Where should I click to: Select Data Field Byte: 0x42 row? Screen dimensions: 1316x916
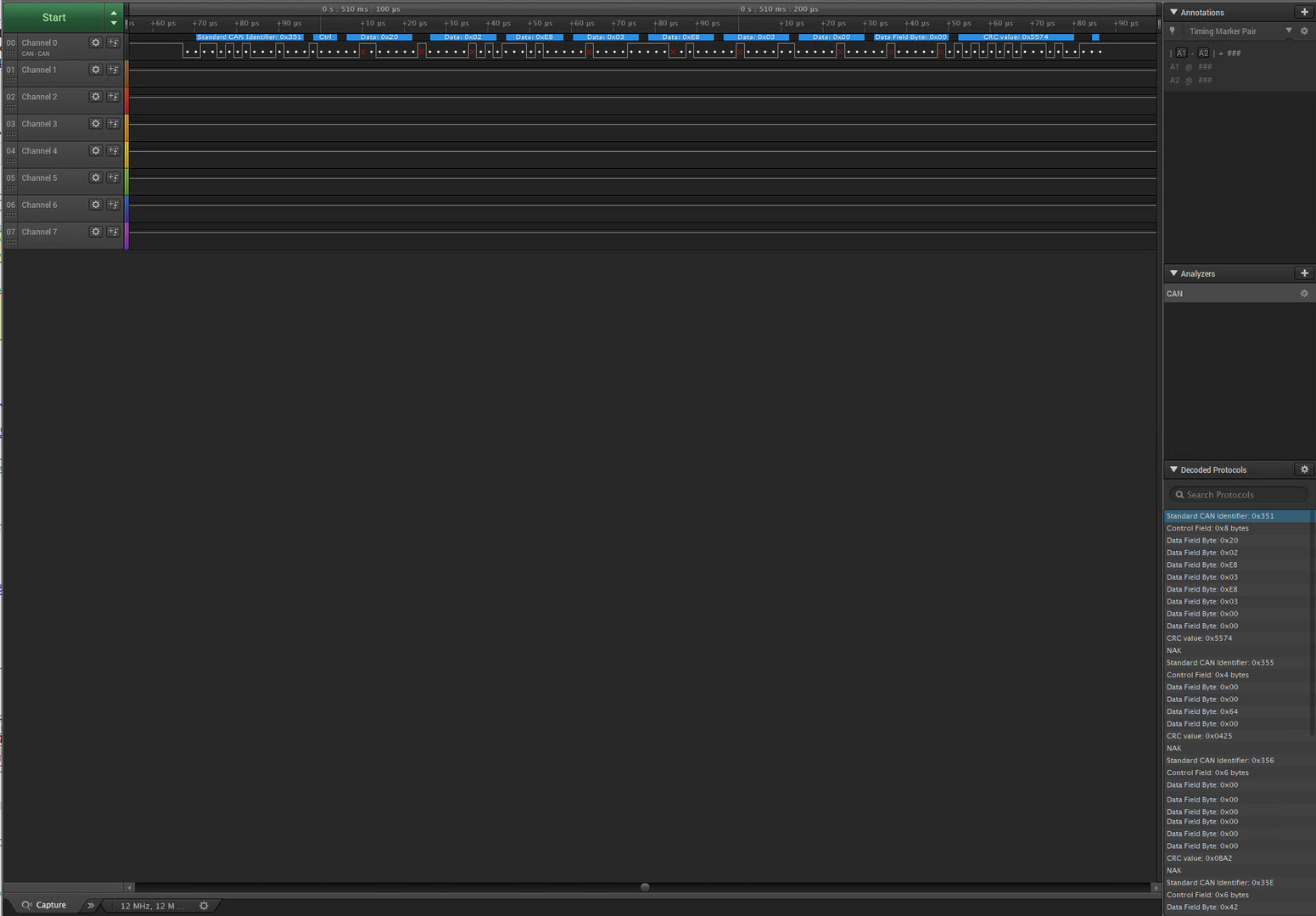coord(1238,908)
